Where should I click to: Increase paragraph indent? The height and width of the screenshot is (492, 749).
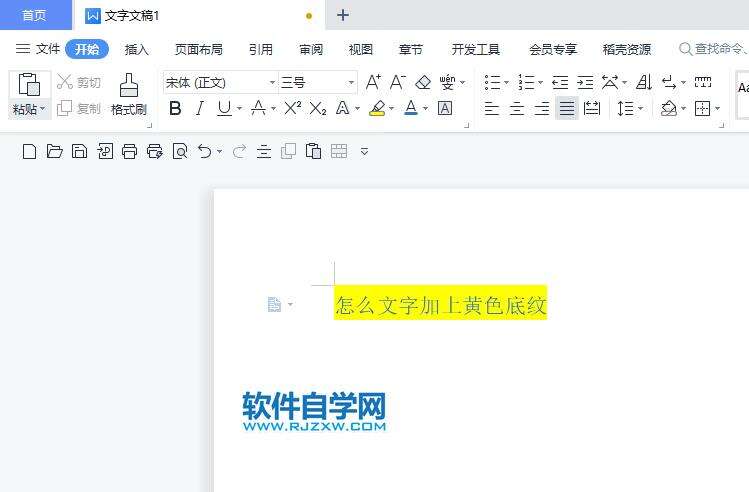585,83
